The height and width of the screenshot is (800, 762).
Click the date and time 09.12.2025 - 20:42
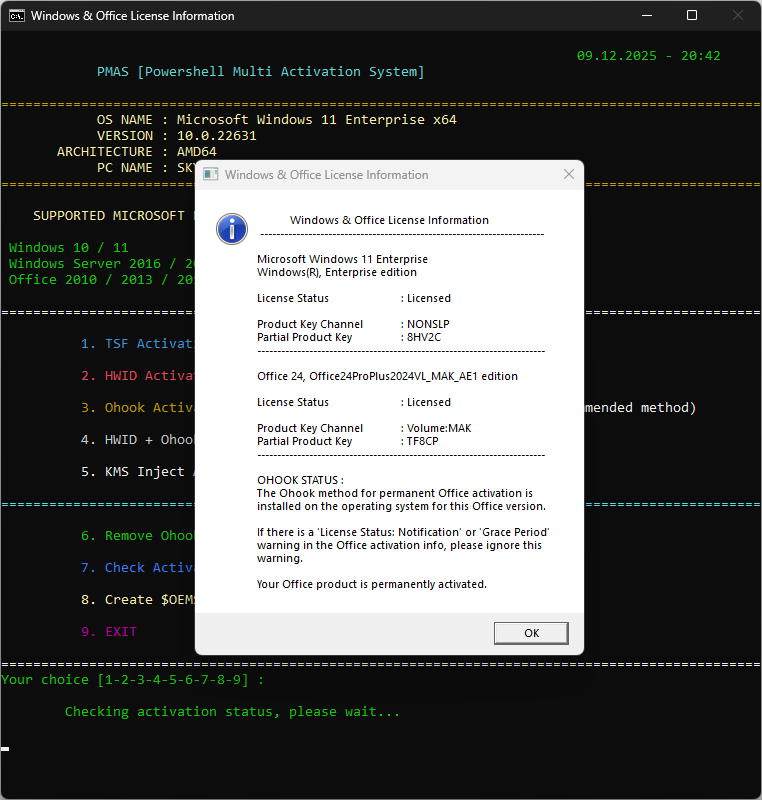coord(648,56)
